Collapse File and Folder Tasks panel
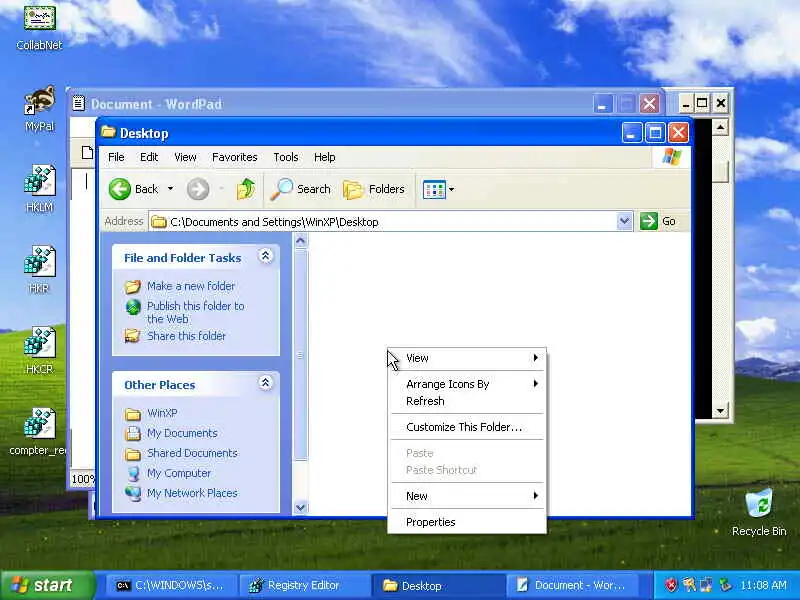Viewport: 800px width, 600px height. coord(265,255)
